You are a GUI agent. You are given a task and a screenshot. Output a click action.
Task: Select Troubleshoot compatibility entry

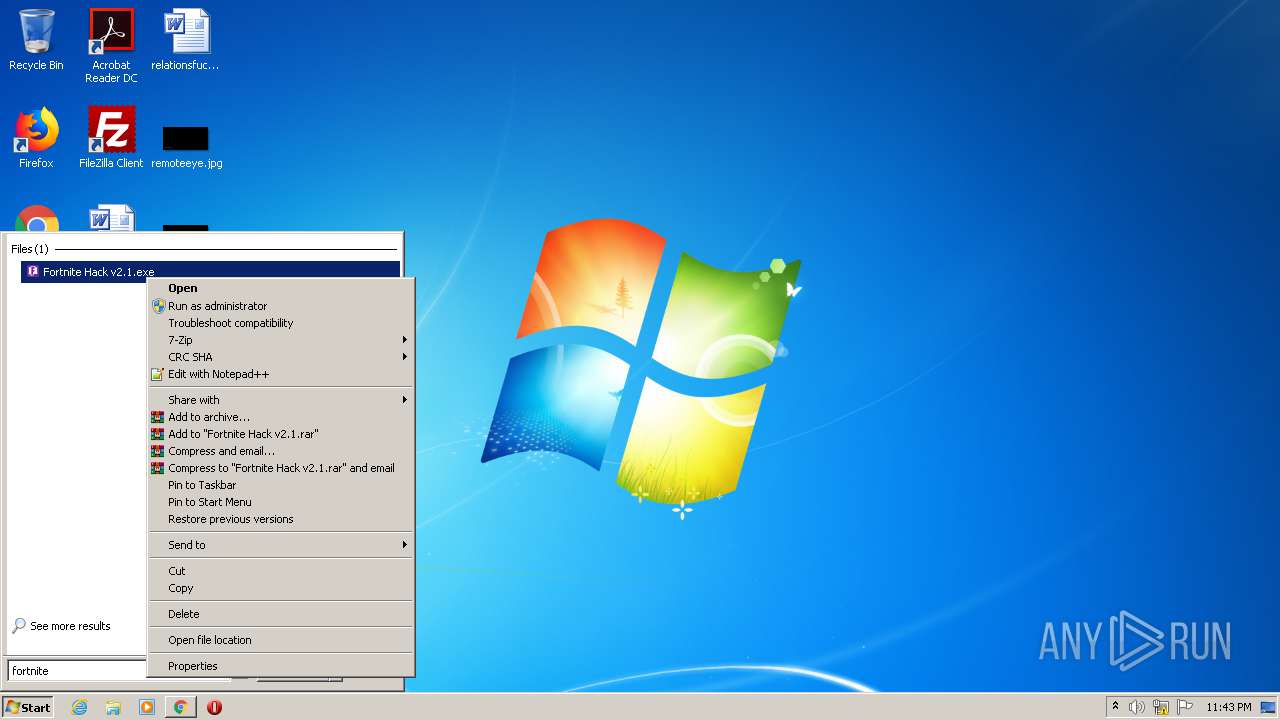pyautogui.click(x=280, y=323)
